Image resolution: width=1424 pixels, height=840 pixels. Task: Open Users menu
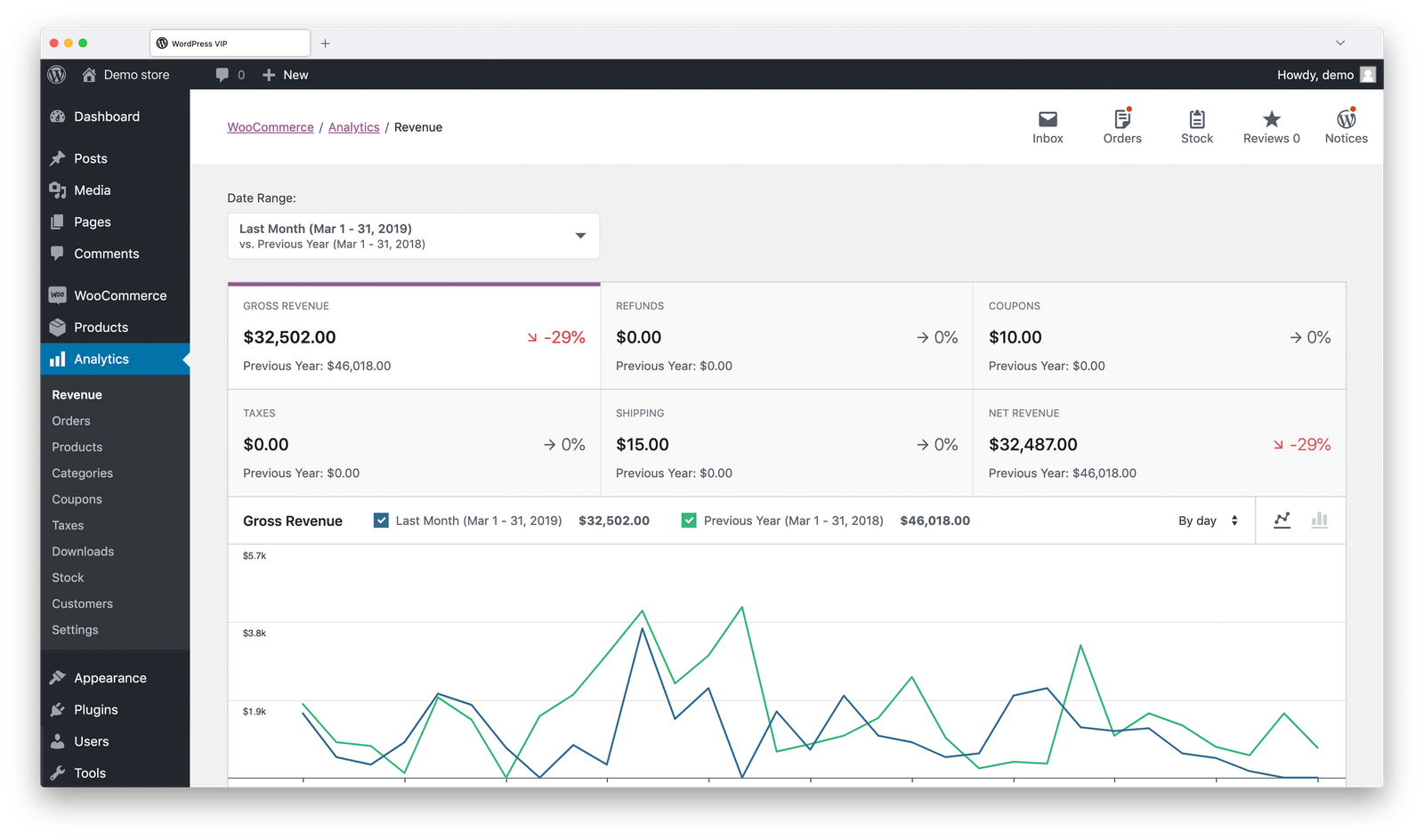(115, 741)
